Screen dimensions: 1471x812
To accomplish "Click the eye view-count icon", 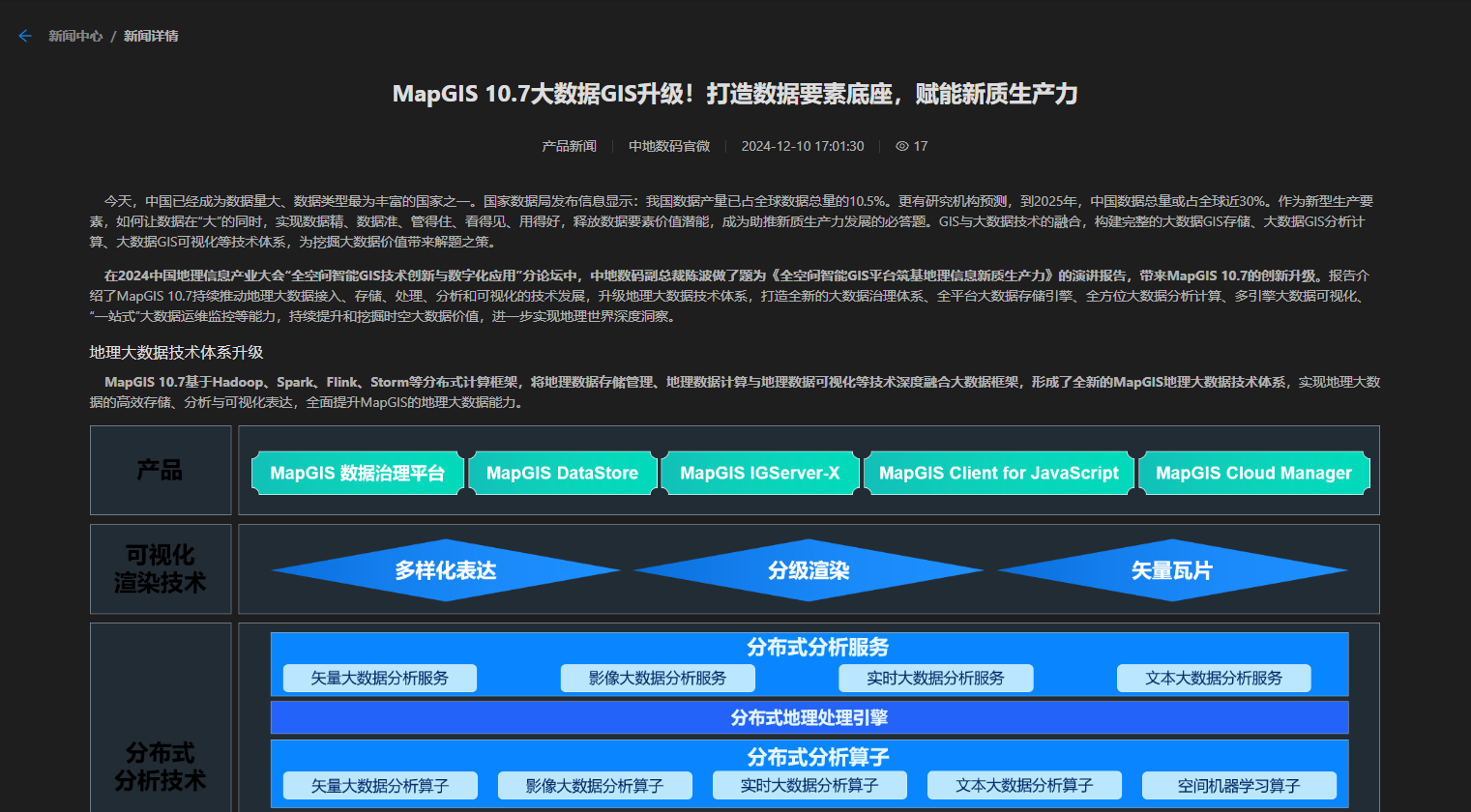I will point(902,146).
